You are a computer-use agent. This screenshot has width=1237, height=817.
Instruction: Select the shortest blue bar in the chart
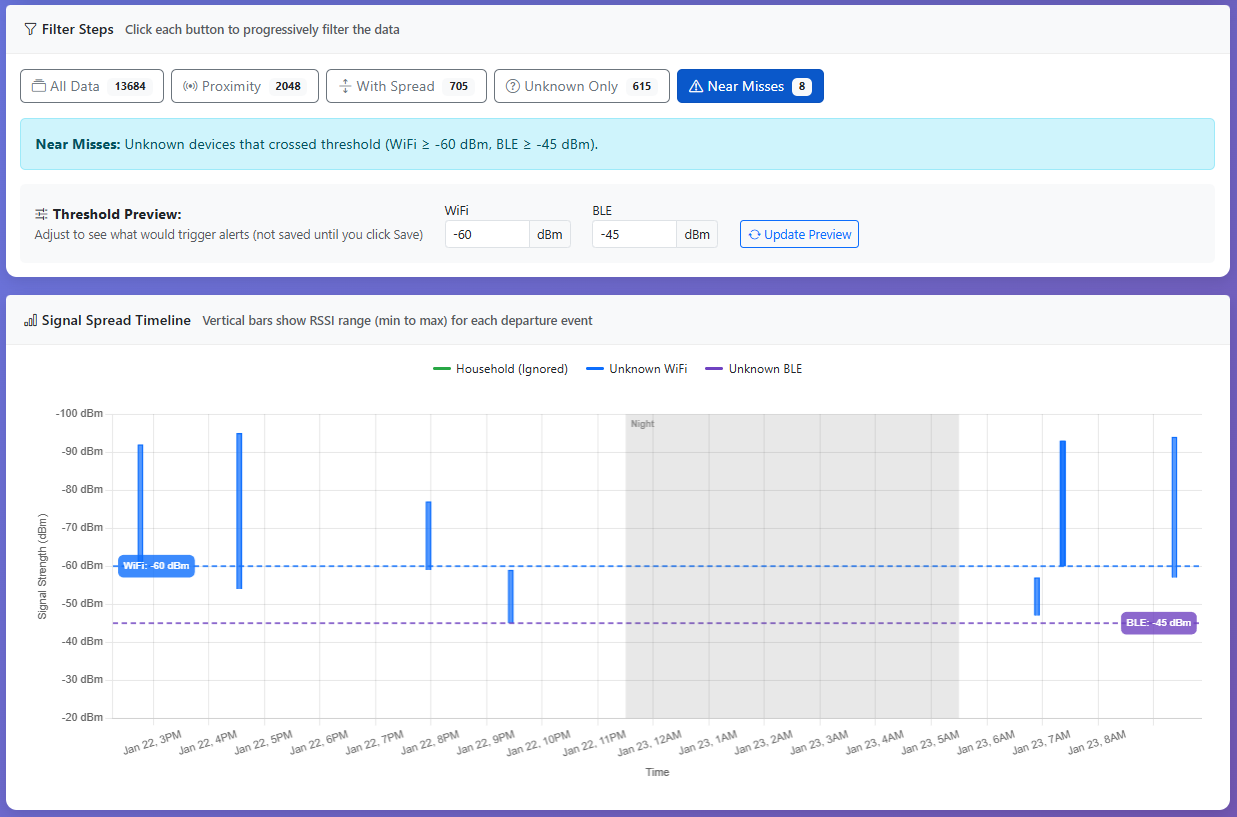[x=1037, y=596]
